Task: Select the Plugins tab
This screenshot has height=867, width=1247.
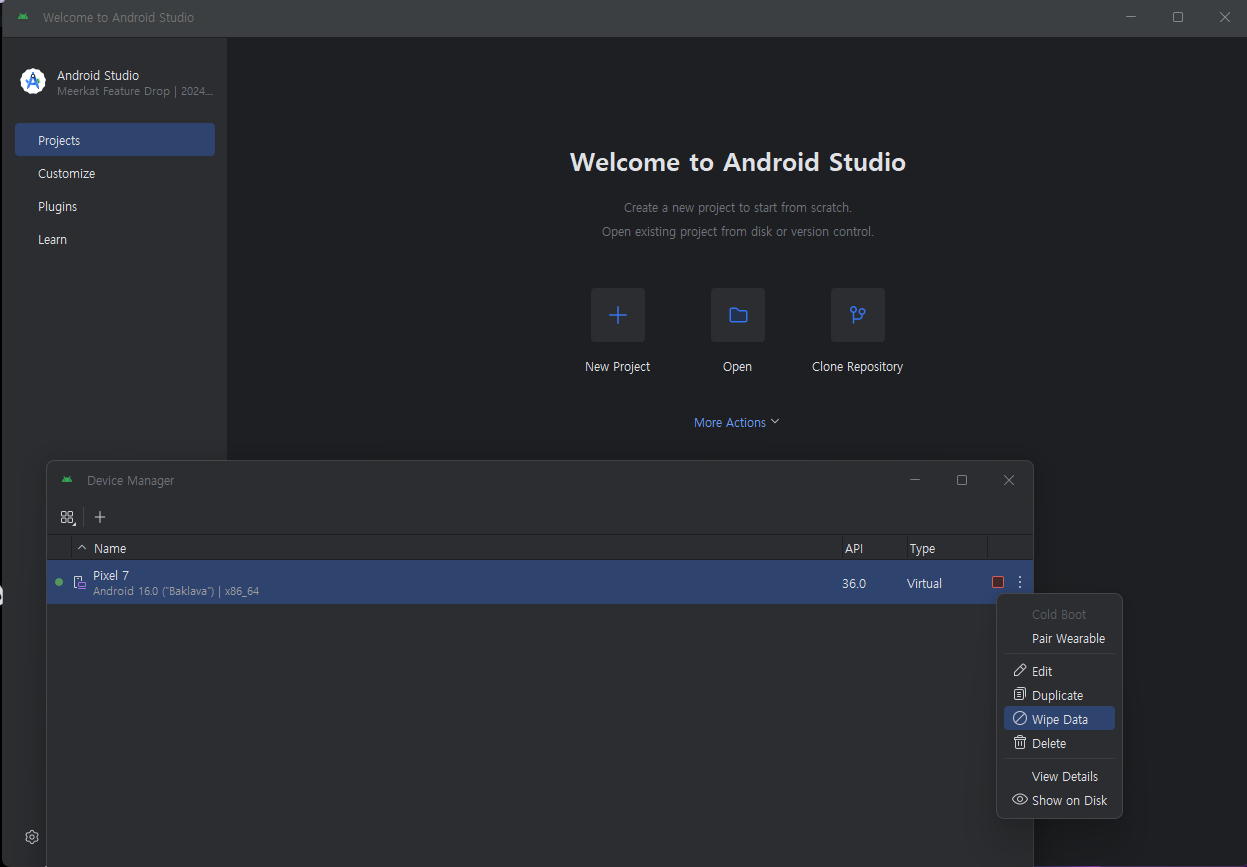Action: pyautogui.click(x=115, y=206)
